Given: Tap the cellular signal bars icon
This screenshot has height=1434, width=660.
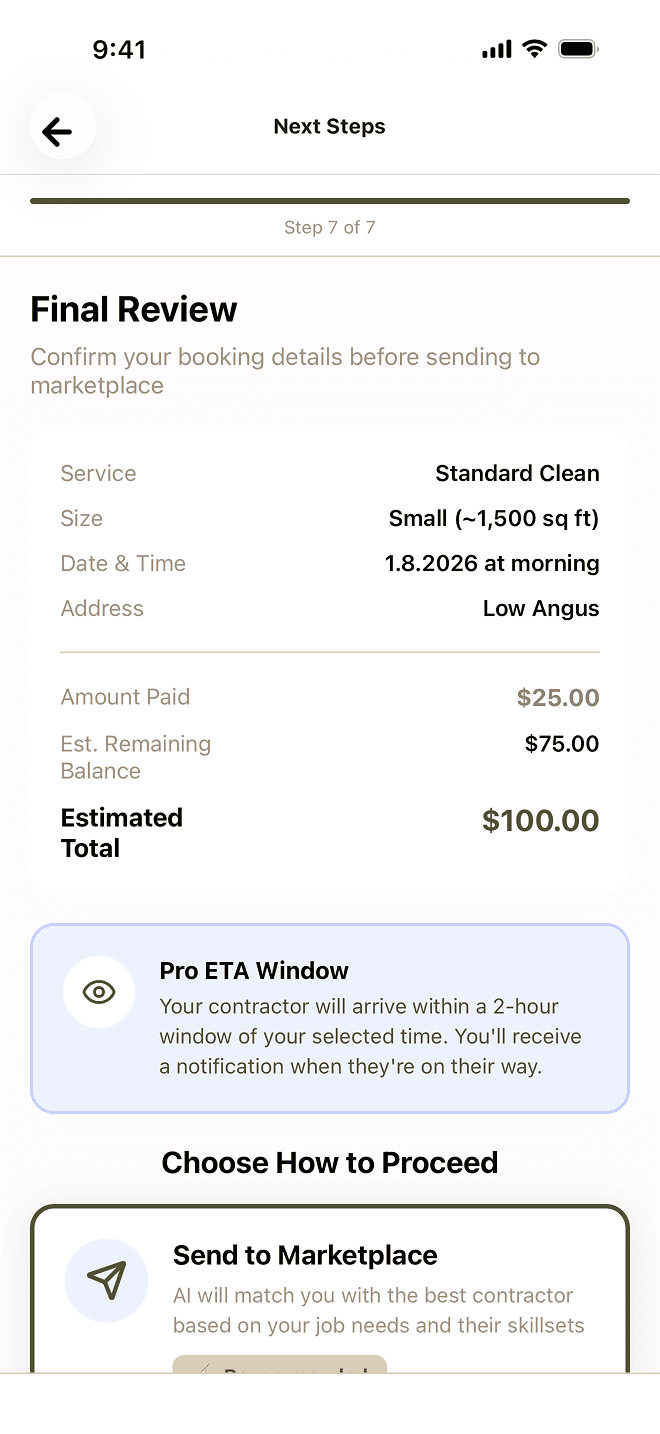Looking at the screenshot, I should [x=496, y=49].
